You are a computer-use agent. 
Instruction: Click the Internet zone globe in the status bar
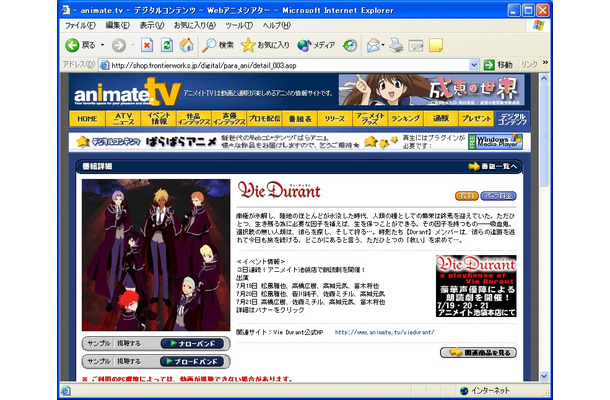point(464,390)
